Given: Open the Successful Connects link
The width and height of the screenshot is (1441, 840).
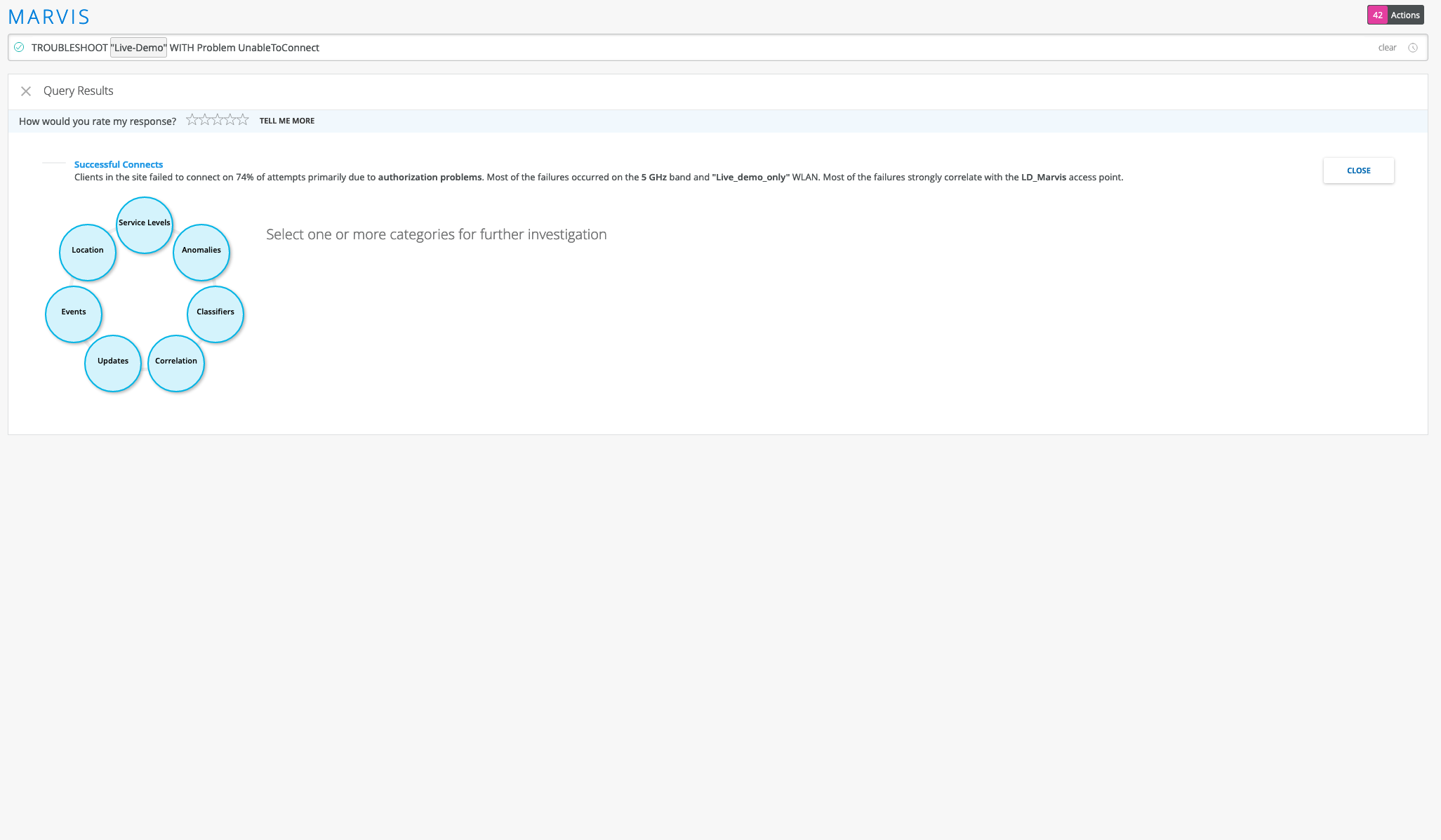Looking at the screenshot, I should pos(119,164).
